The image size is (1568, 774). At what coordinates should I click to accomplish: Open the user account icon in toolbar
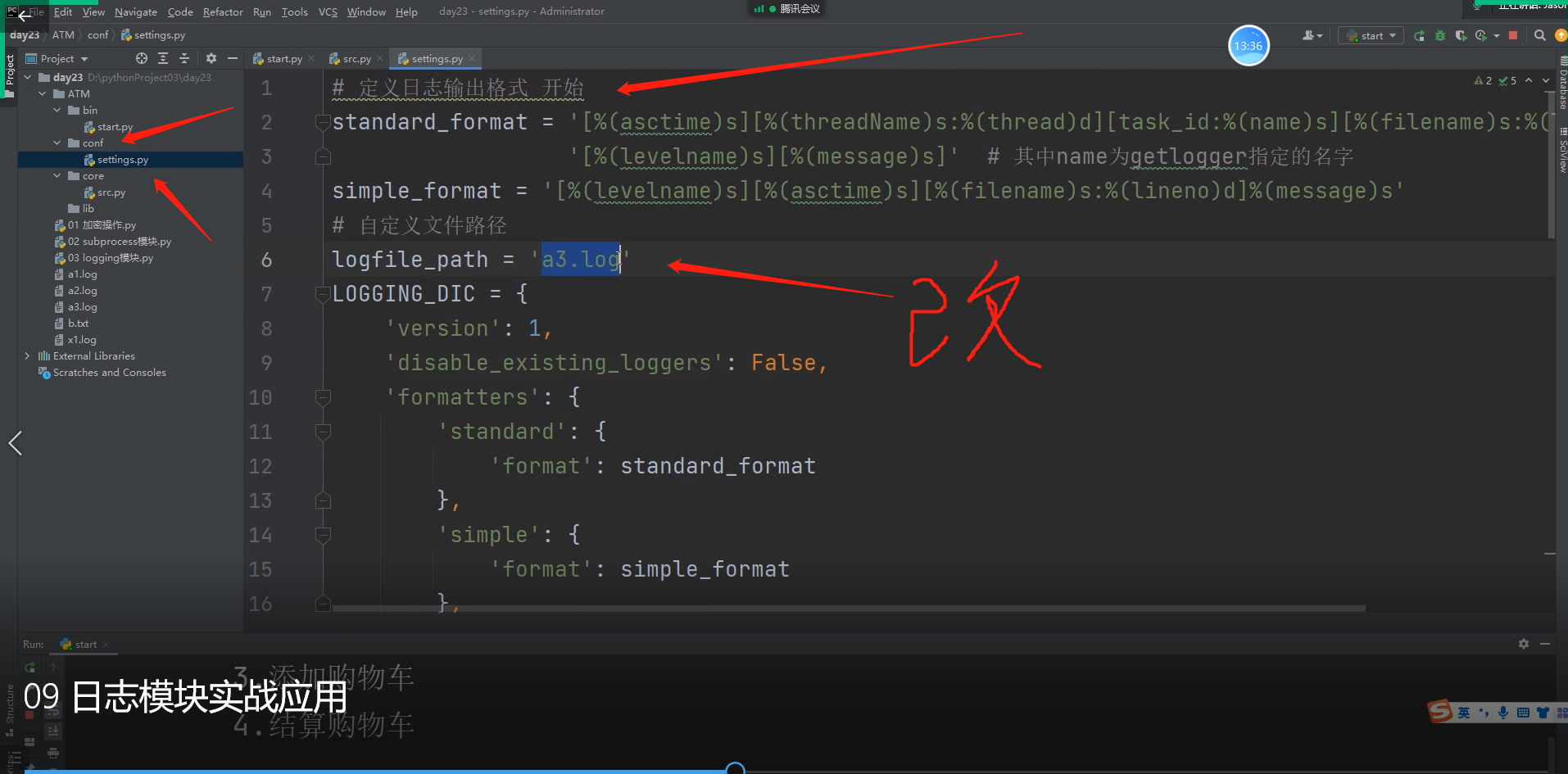coord(1312,35)
